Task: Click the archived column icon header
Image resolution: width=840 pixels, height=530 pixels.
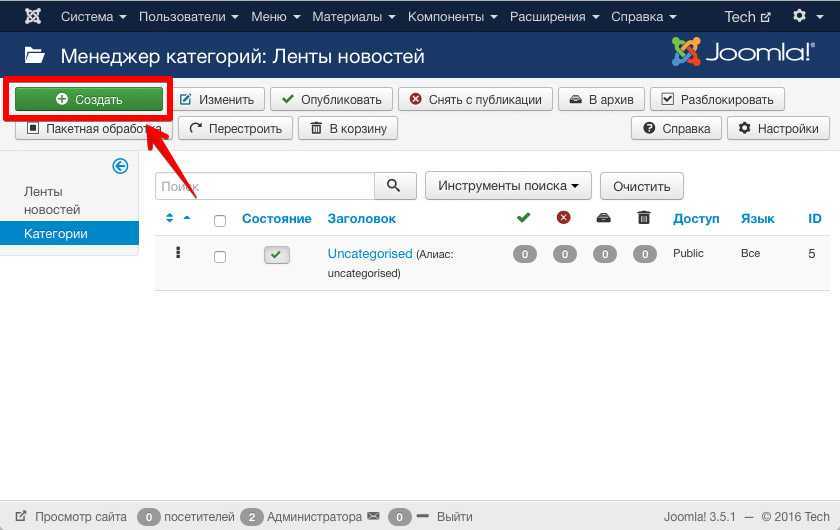Action: click(x=604, y=218)
